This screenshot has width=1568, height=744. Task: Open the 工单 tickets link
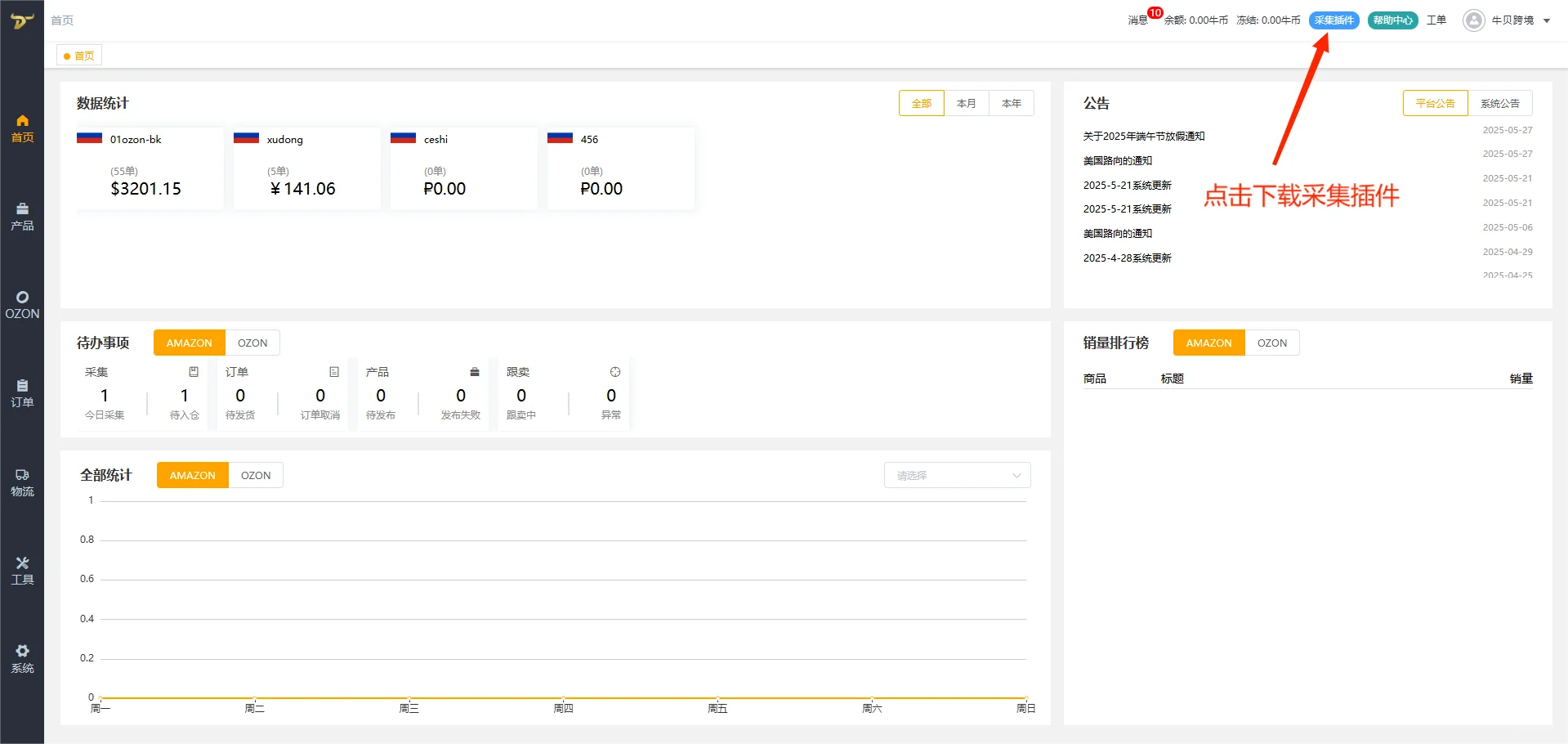tap(1436, 20)
